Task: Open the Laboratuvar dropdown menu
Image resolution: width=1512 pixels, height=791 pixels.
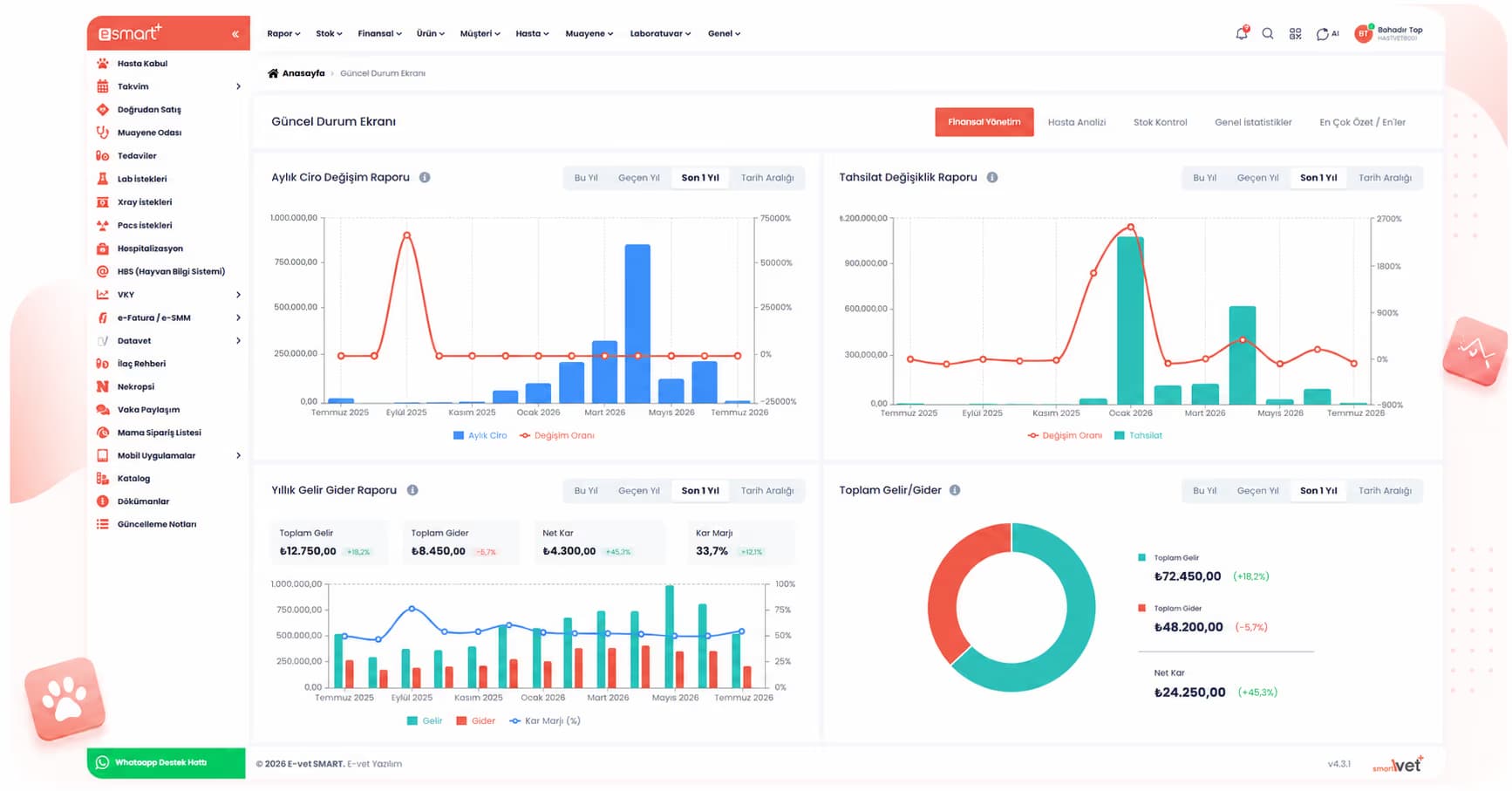Action: [x=660, y=34]
